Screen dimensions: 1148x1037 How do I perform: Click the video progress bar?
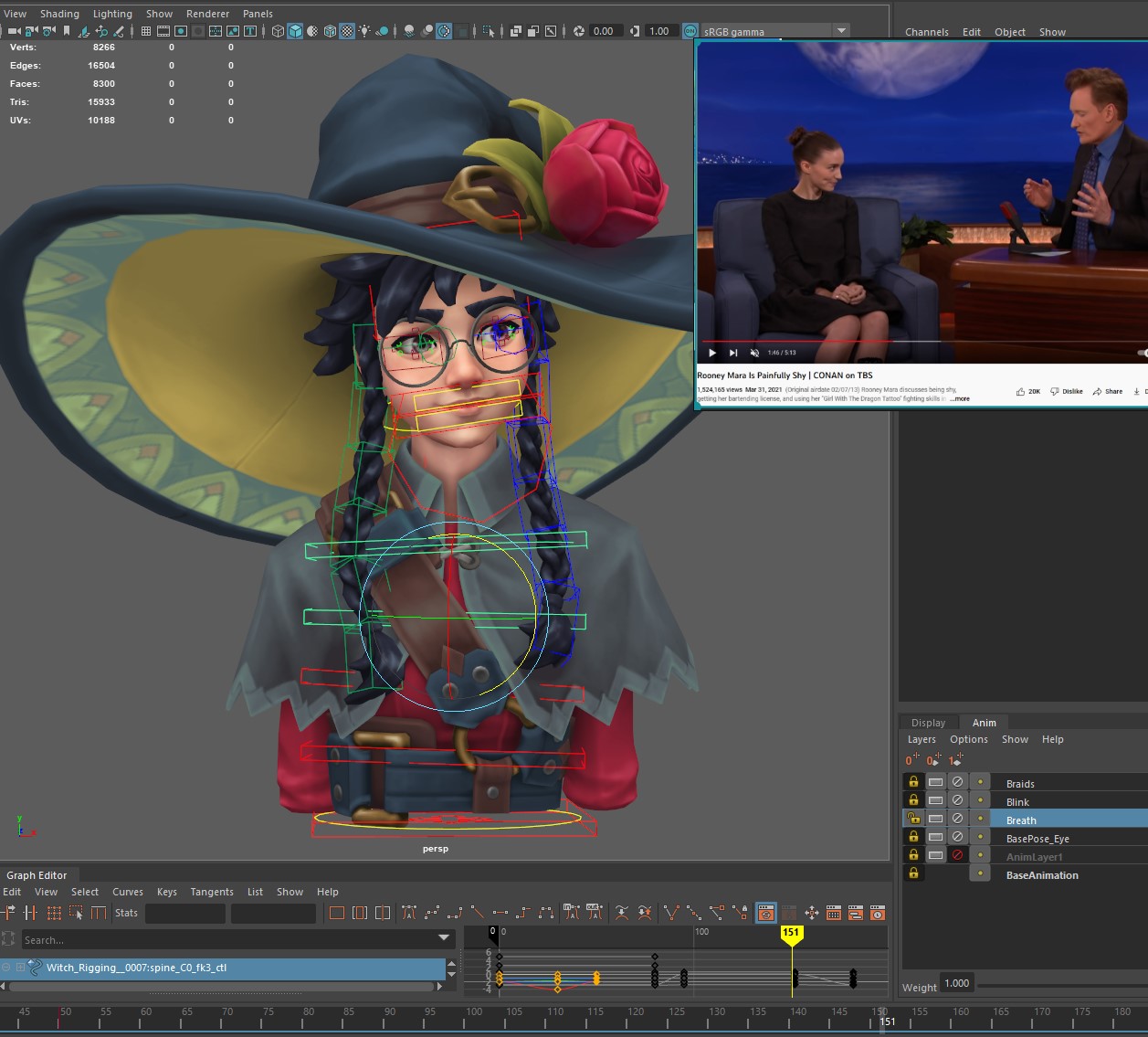(913, 342)
